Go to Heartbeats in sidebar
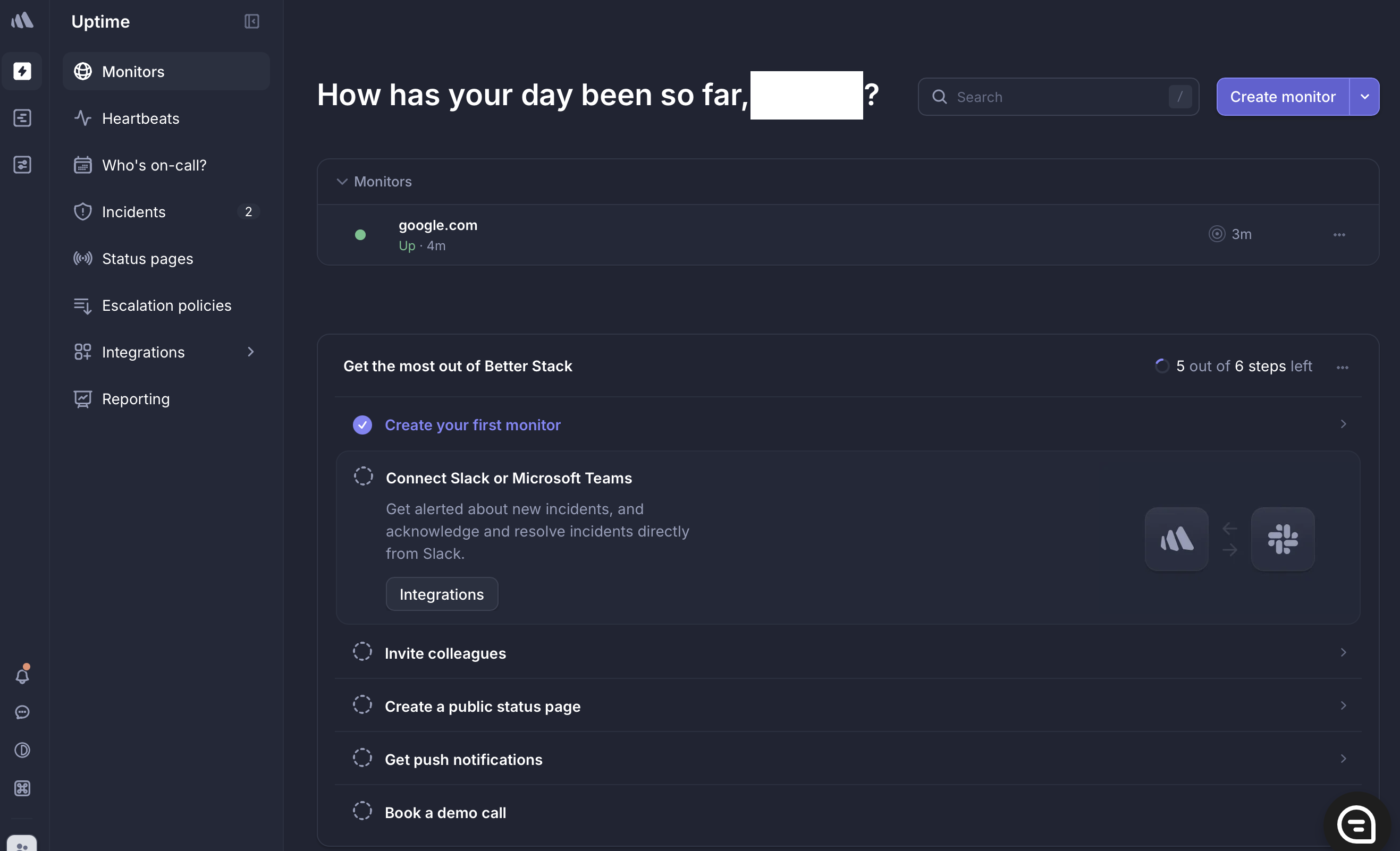Viewport: 1400px width, 851px height. 140,118
